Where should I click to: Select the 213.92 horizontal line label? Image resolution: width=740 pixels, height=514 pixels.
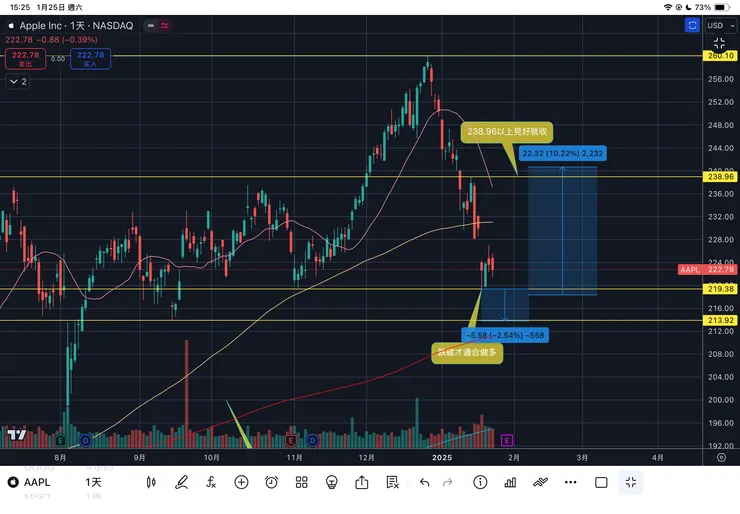[721, 320]
